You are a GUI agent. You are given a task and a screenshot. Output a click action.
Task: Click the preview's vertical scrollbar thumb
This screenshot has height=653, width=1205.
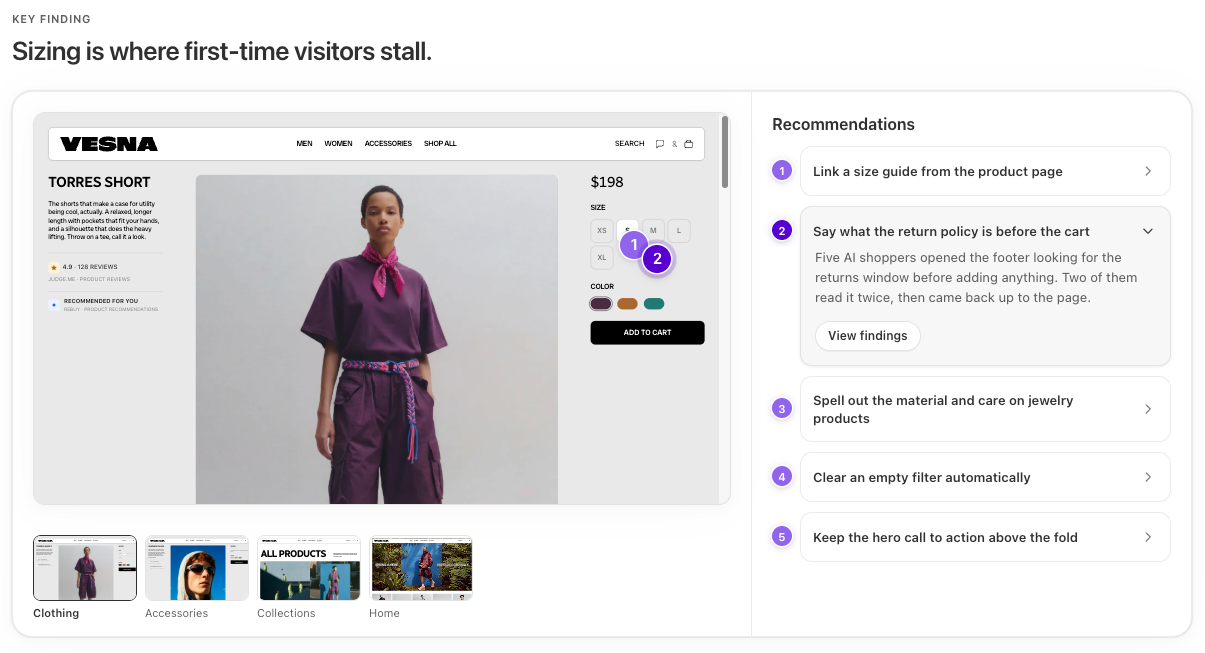(725, 152)
